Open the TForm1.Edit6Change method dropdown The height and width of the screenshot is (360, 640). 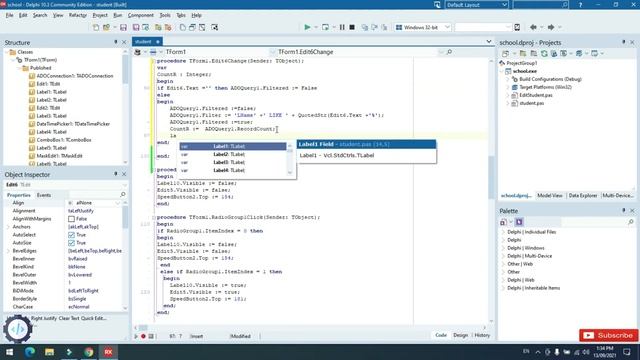(x=440, y=52)
